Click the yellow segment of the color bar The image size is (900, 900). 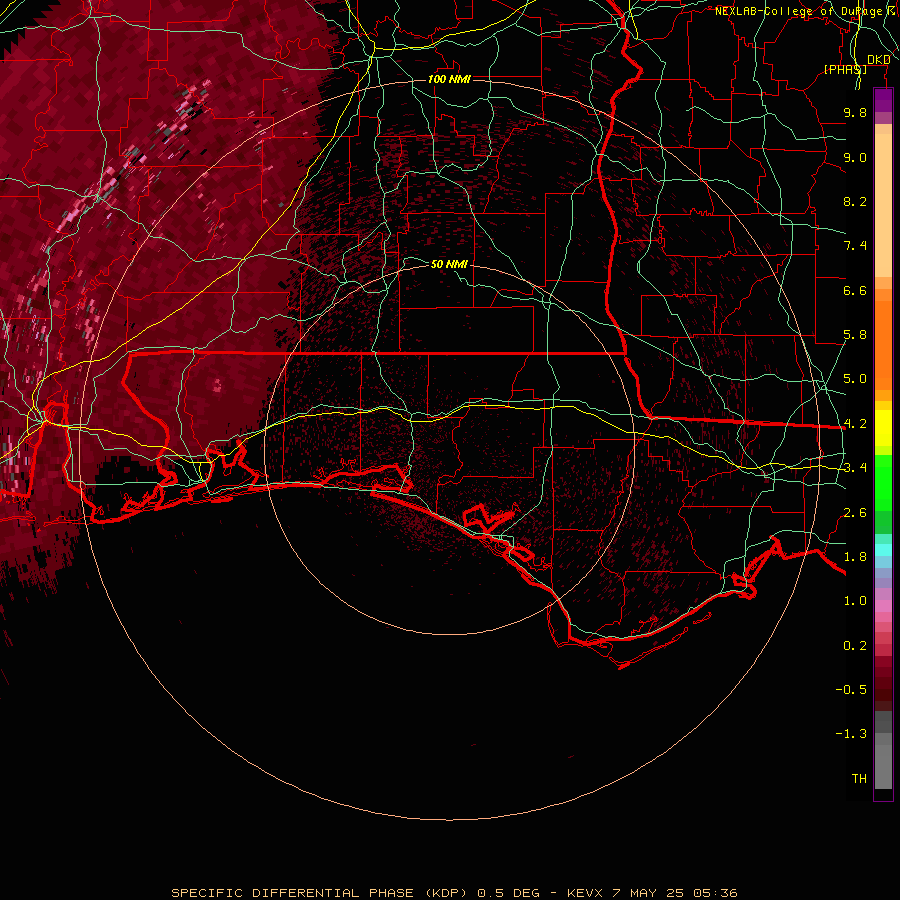[x=883, y=428]
